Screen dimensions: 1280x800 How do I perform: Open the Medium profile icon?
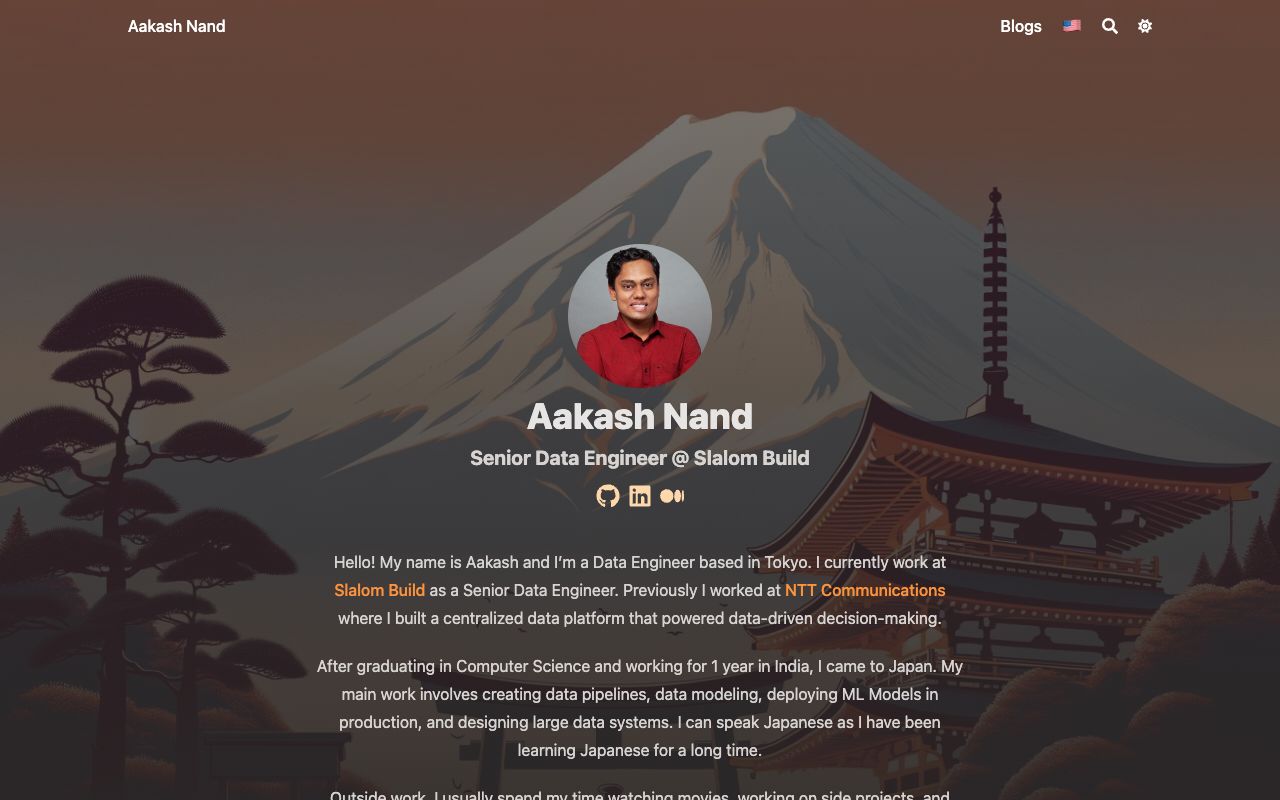point(672,496)
